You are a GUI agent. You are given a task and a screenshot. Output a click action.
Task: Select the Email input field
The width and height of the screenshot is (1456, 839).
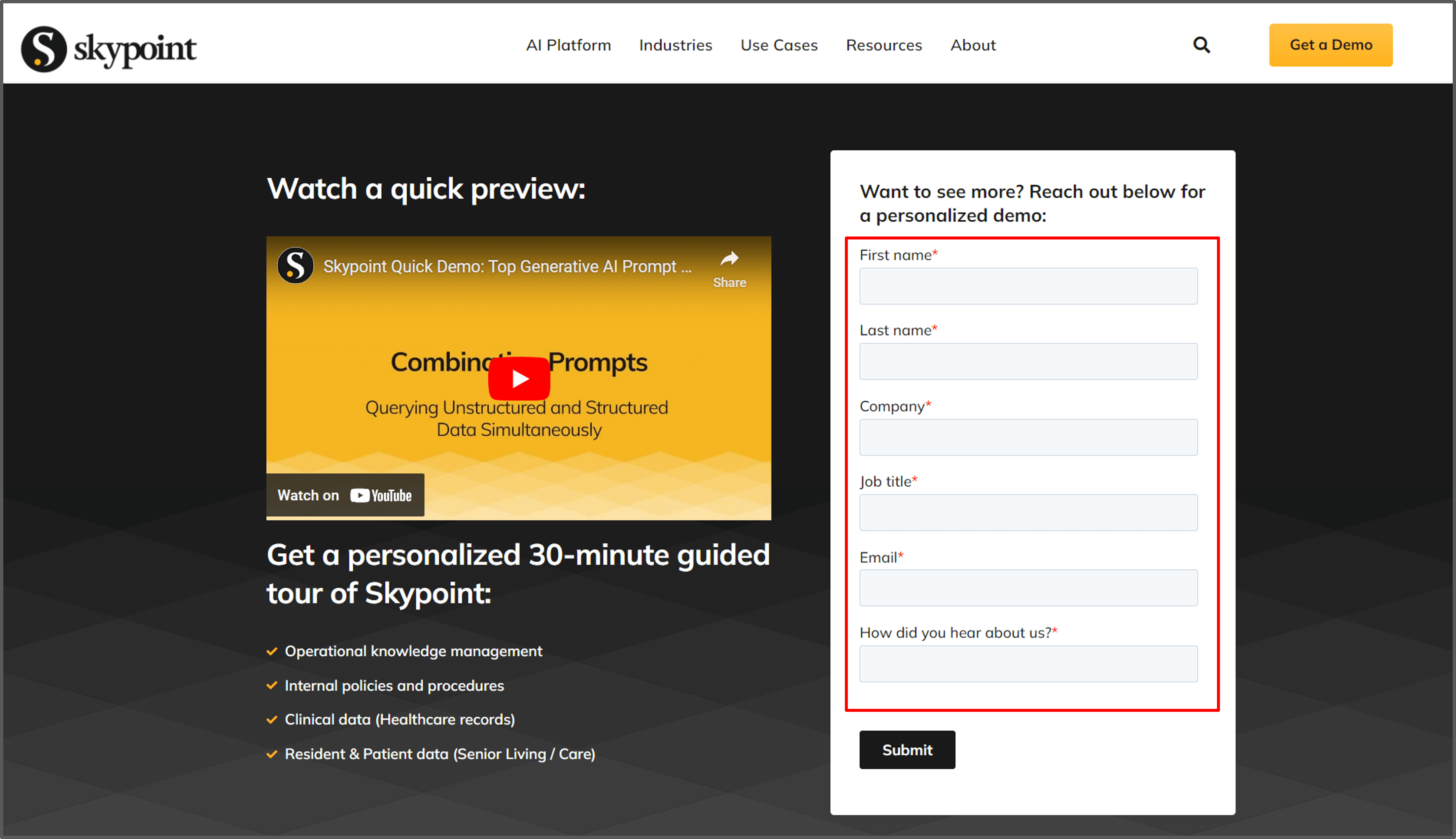coord(1028,588)
